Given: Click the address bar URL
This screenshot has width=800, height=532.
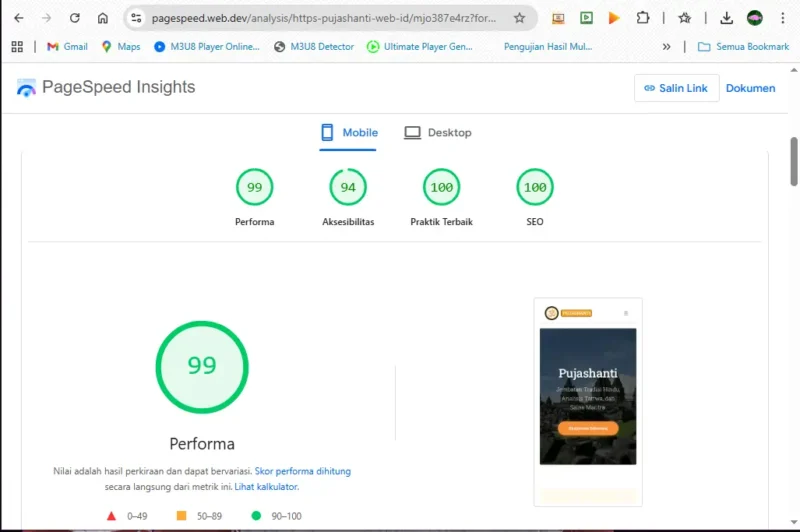Looking at the screenshot, I should 323,18.
